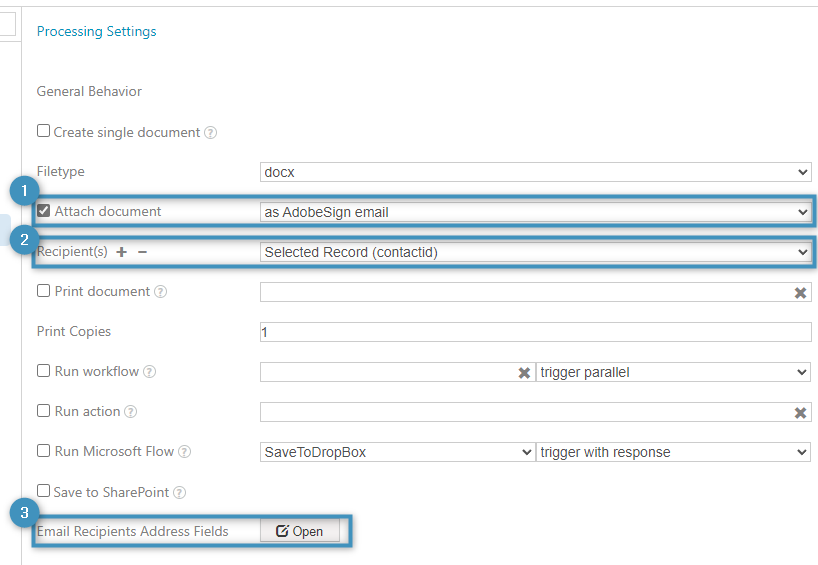Enable the Save to SharePoint checkbox
The height and width of the screenshot is (565, 818).
pos(43,490)
